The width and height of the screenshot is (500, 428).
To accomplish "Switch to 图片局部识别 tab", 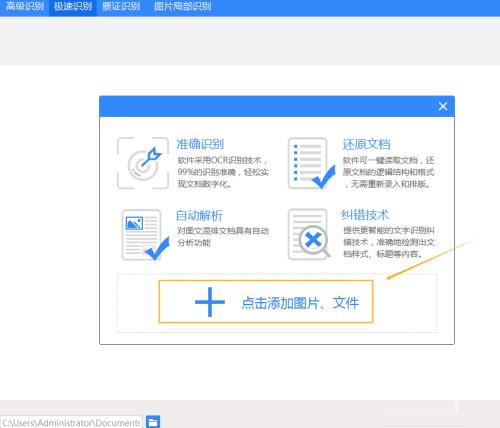I will pos(182,6).
